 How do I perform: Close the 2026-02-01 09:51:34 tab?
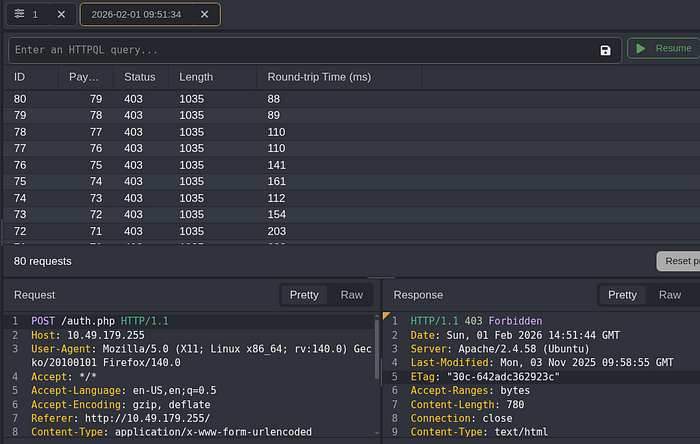[x=204, y=14]
